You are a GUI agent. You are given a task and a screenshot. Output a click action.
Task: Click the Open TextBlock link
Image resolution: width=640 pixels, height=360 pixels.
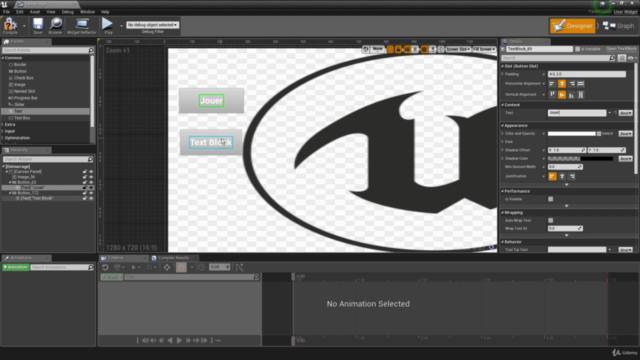pyautogui.click(x=621, y=49)
